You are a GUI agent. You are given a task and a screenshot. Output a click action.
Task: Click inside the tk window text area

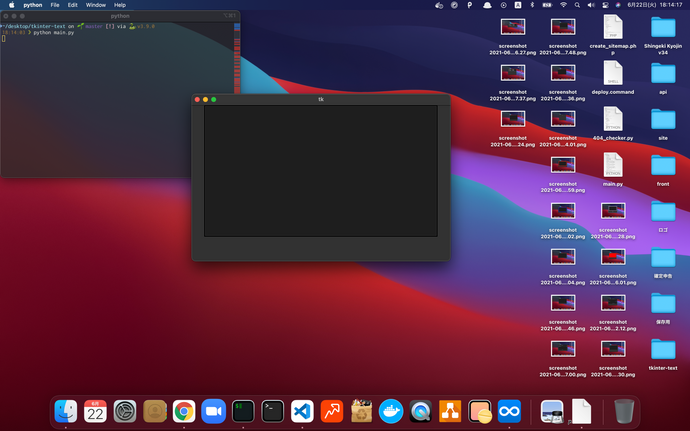tap(321, 171)
